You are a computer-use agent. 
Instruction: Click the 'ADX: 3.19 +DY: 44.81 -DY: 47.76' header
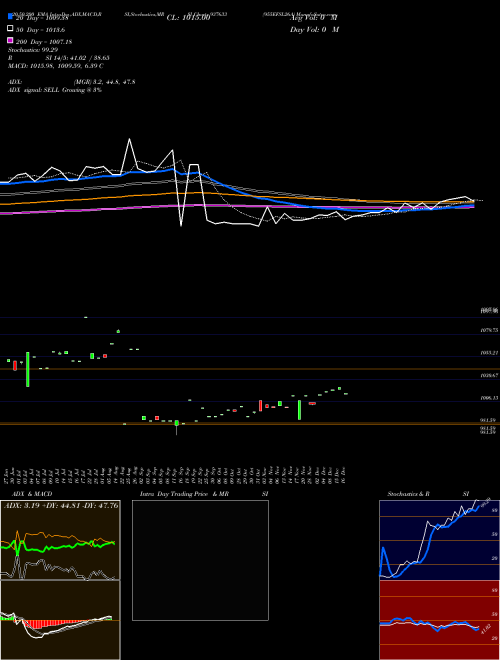pyautogui.click(x=61, y=506)
